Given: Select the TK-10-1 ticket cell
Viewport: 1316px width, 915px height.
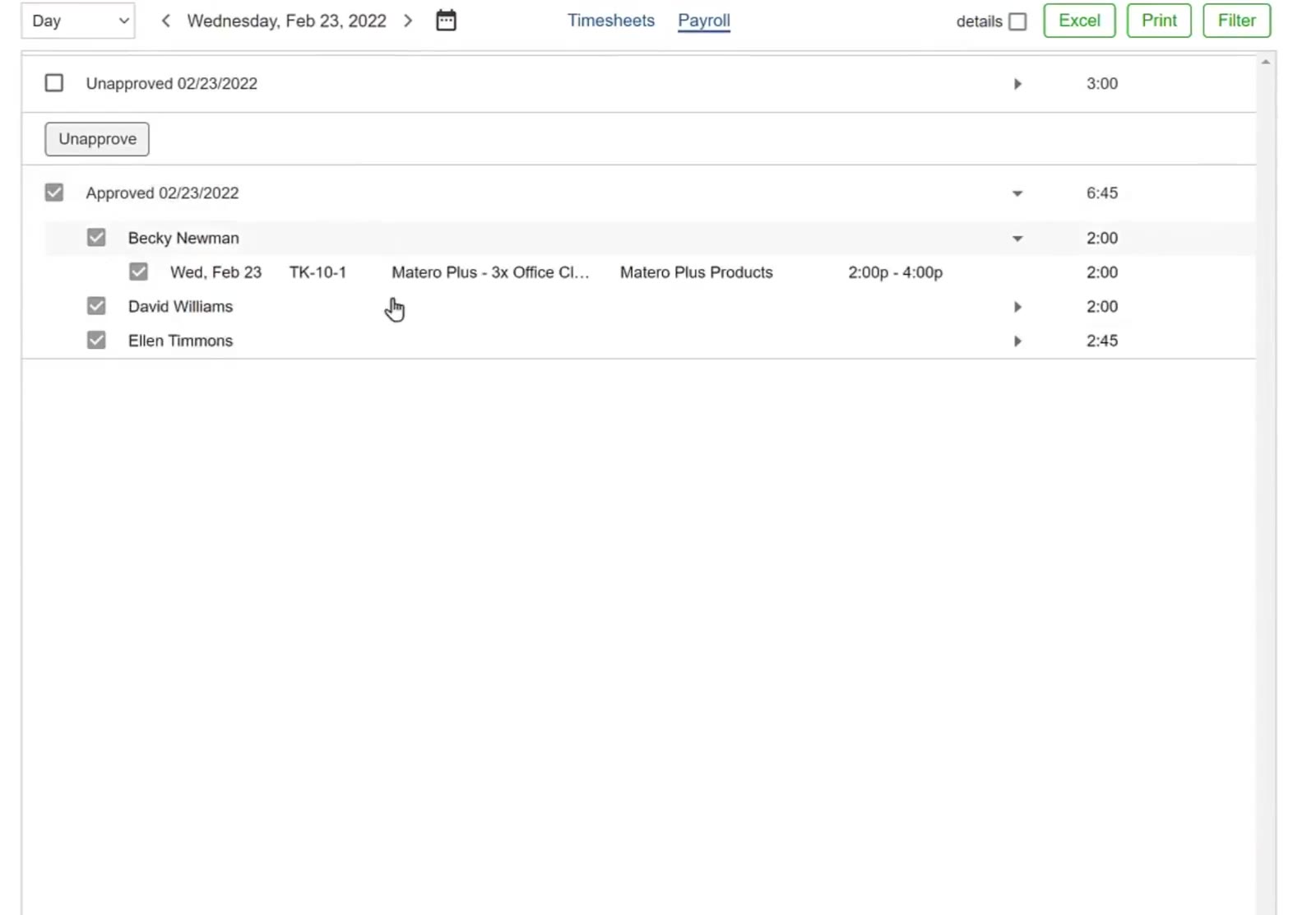Looking at the screenshot, I should (317, 272).
